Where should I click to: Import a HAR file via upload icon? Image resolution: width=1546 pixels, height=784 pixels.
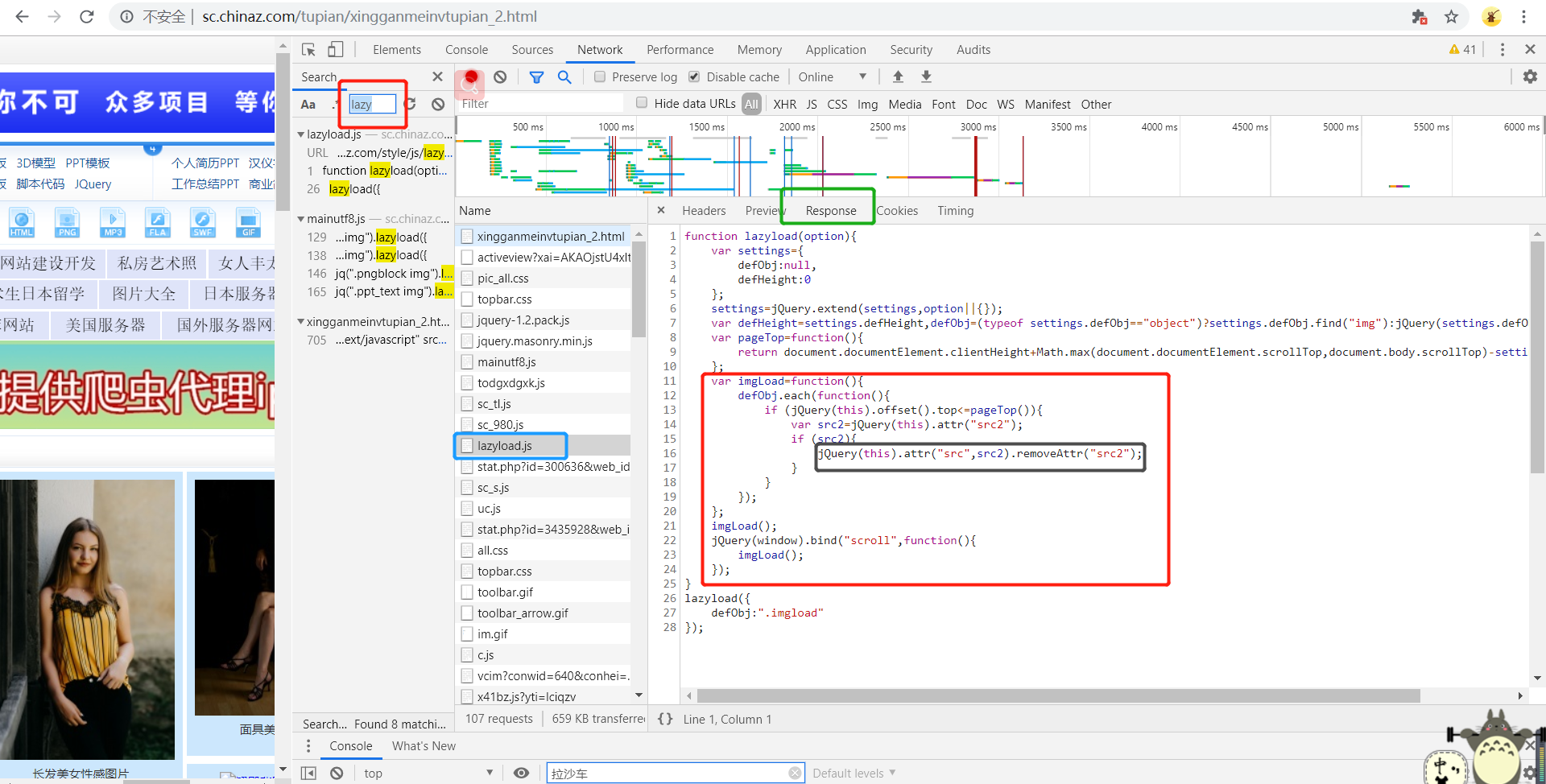coord(898,76)
